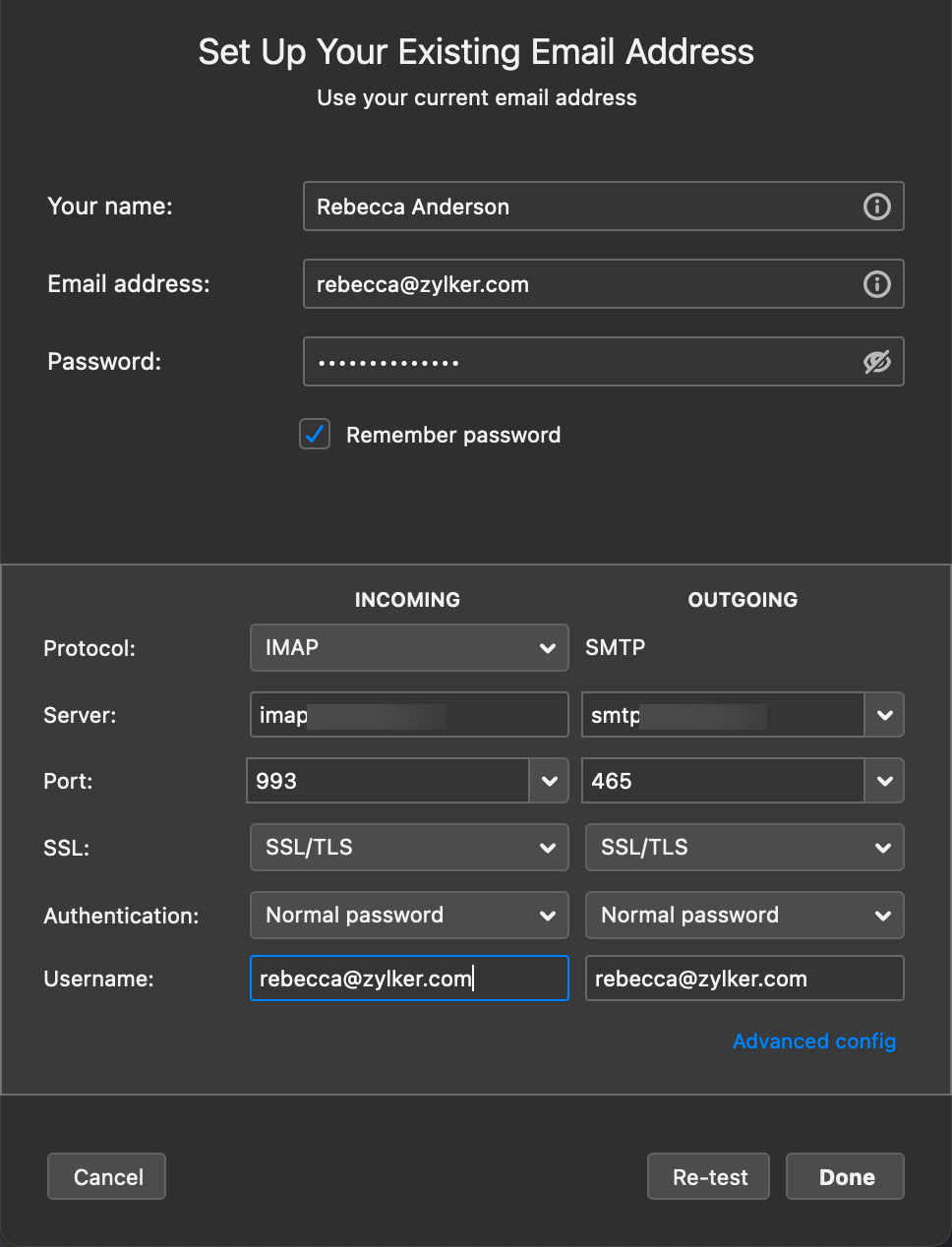This screenshot has width=952, height=1247.
Task: Open the incoming port 993 dropdown arrow
Action: 549,782
